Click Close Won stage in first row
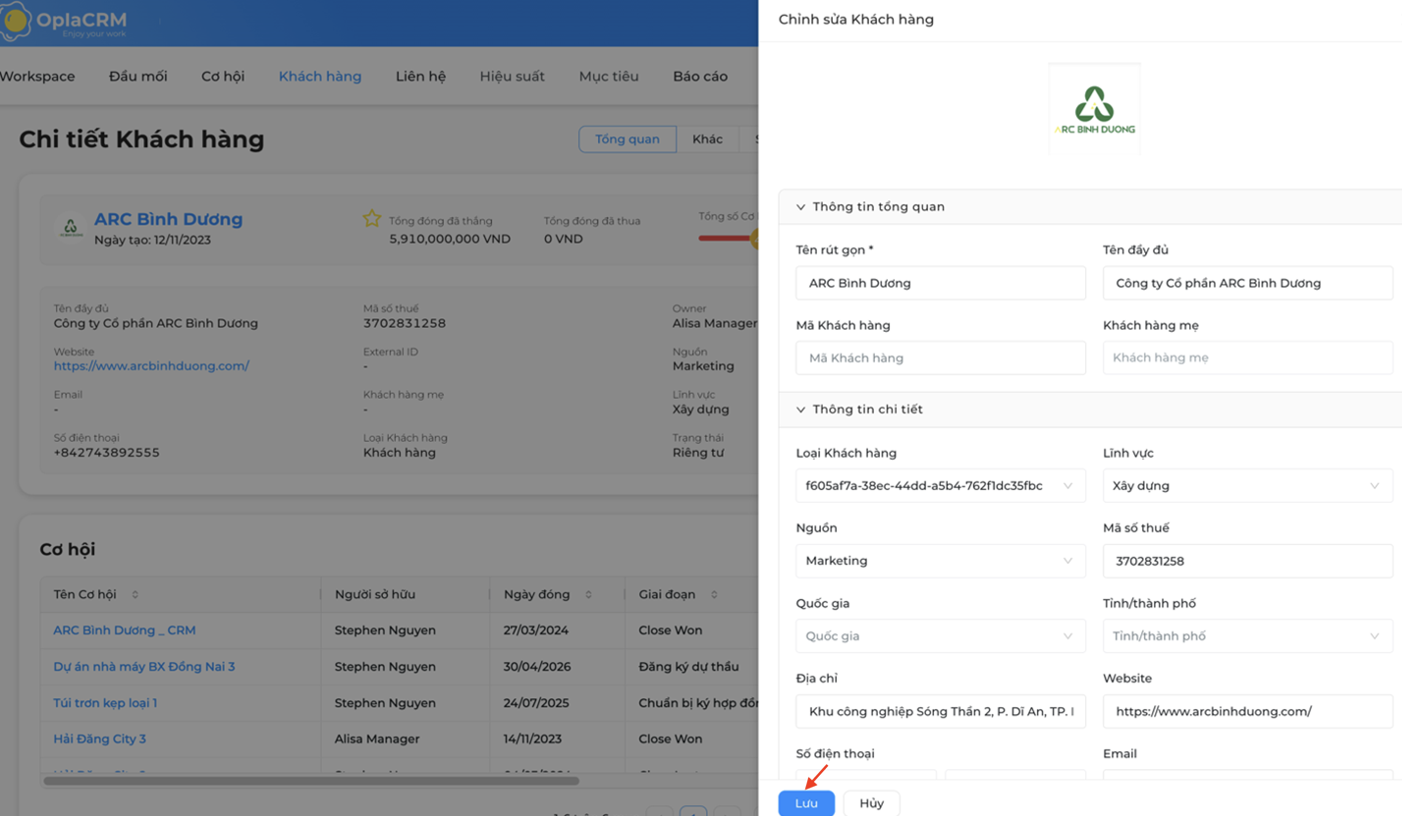The width and height of the screenshot is (1402, 816). [670, 630]
